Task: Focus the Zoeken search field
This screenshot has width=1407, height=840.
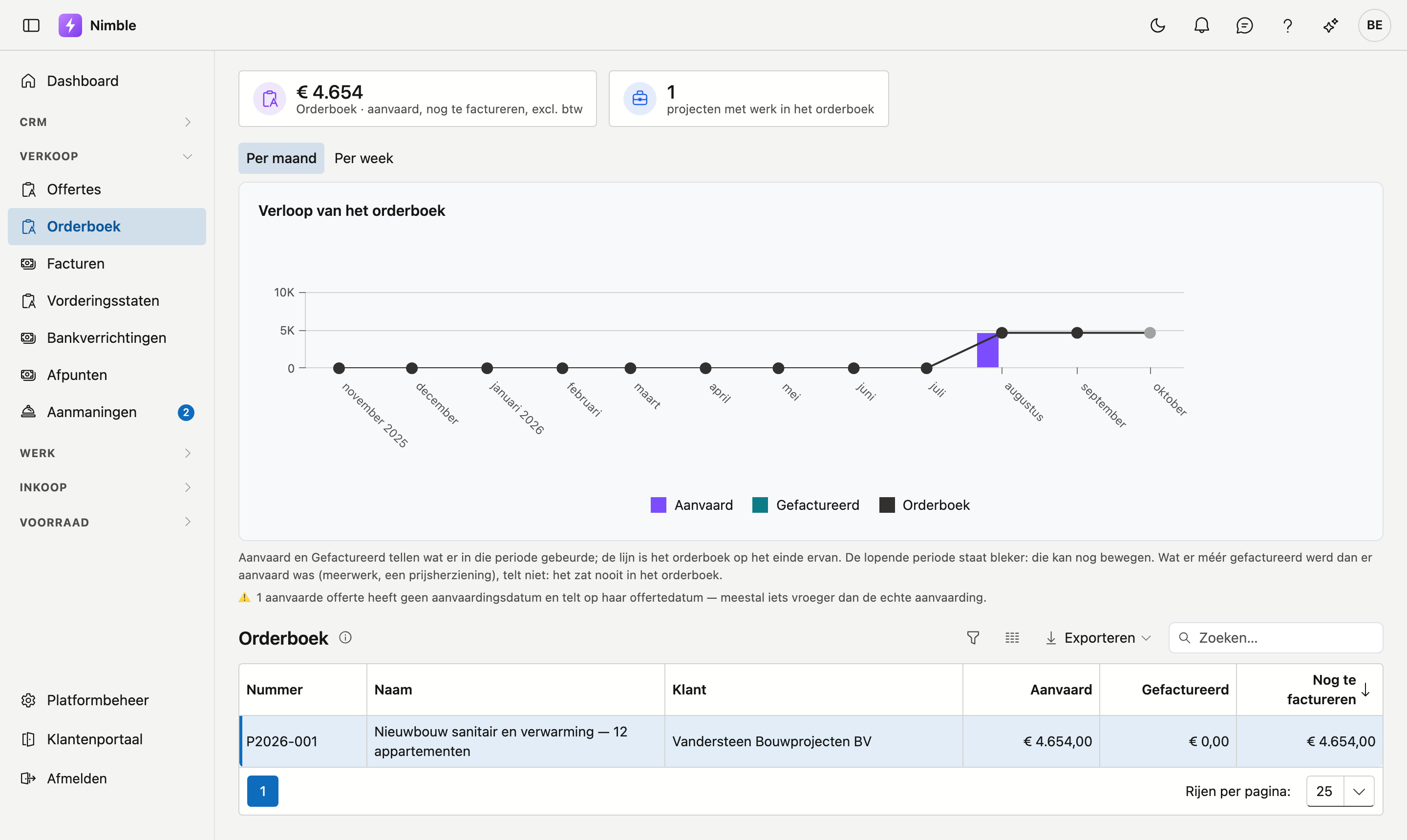Action: pyautogui.click(x=1276, y=638)
